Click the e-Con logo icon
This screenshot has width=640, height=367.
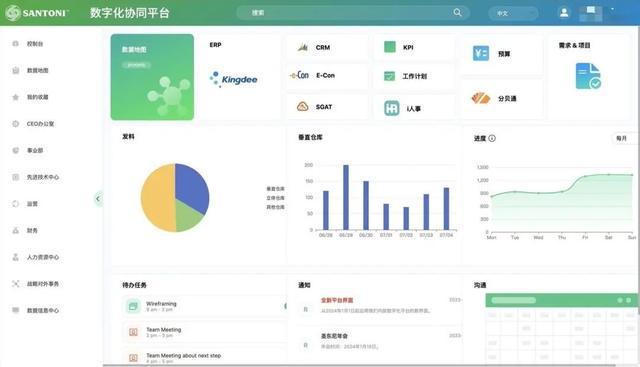(299, 75)
